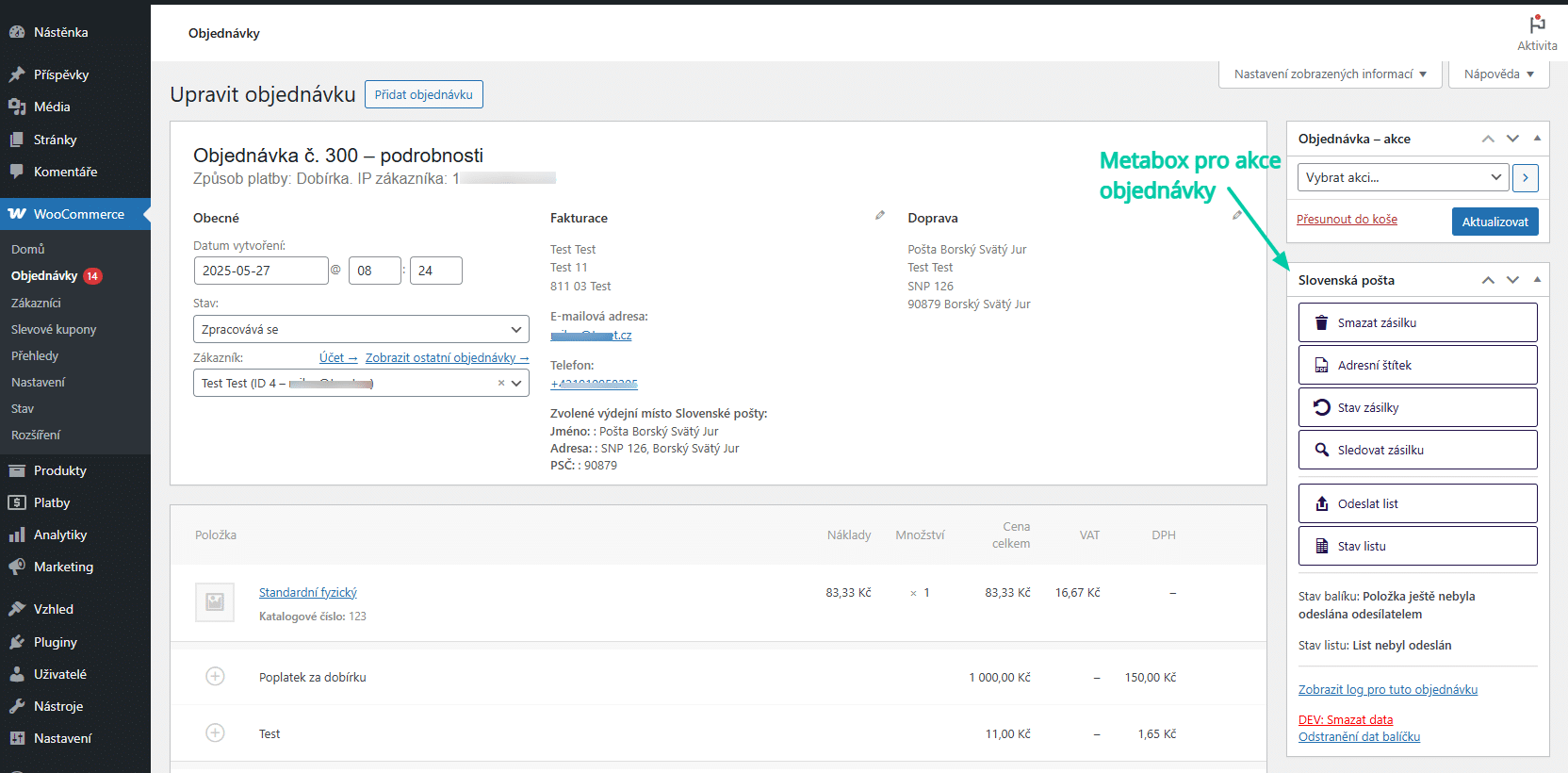Collapse the Objednávka – akce metabox
This screenshot has width=1568, height=773.
(x=1537, y=139)
